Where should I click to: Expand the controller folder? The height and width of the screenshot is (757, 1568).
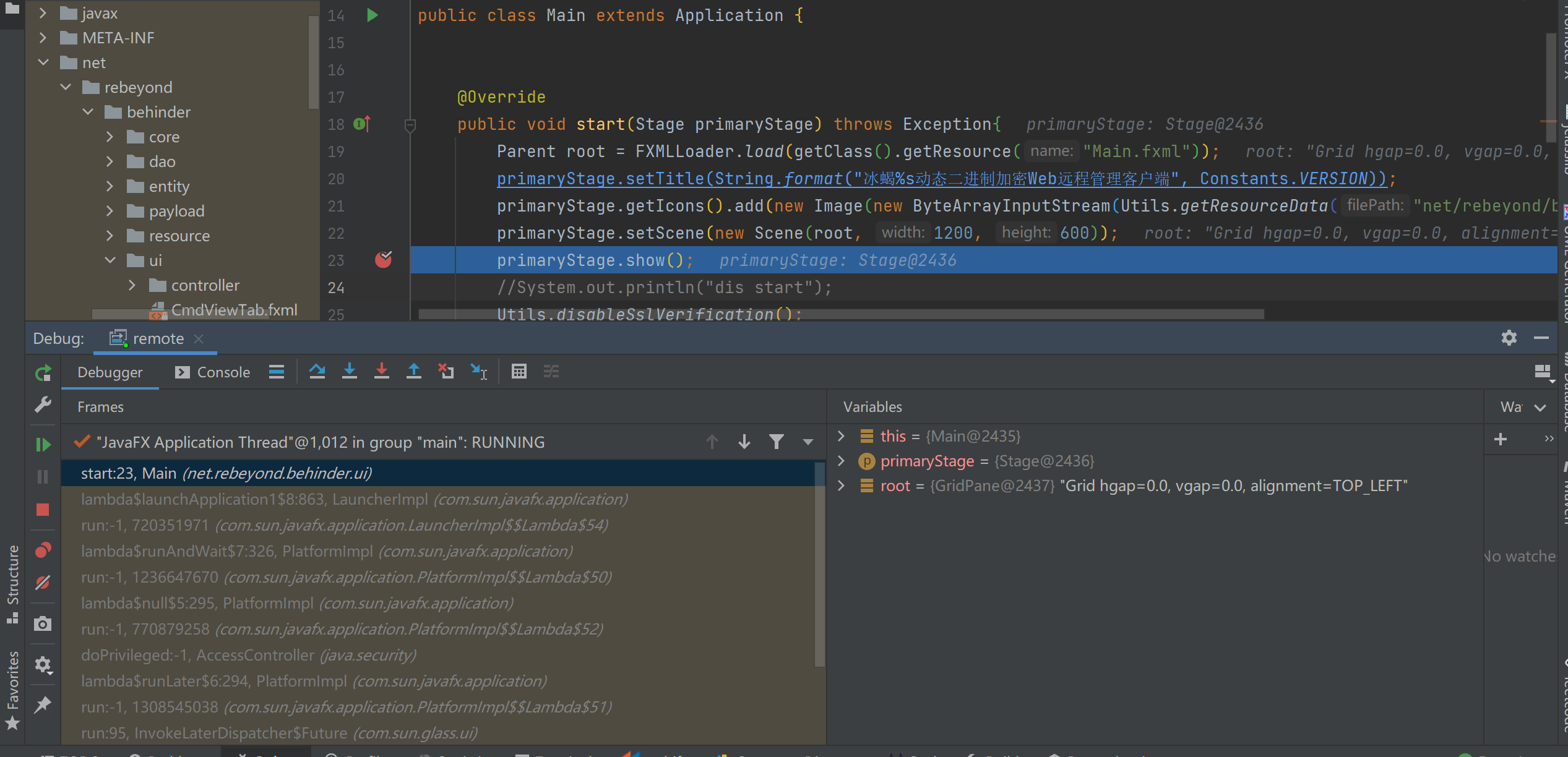pyautogui.click(x=132, y=285)
